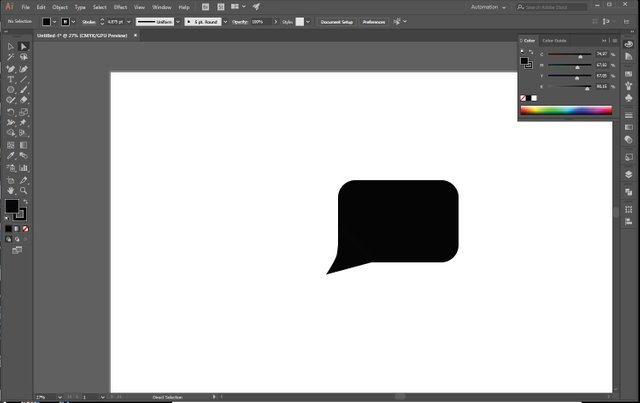640x403 pixels.
Task: Click the CMYK color spectrum bar
Action: click(x=566, y=110)
